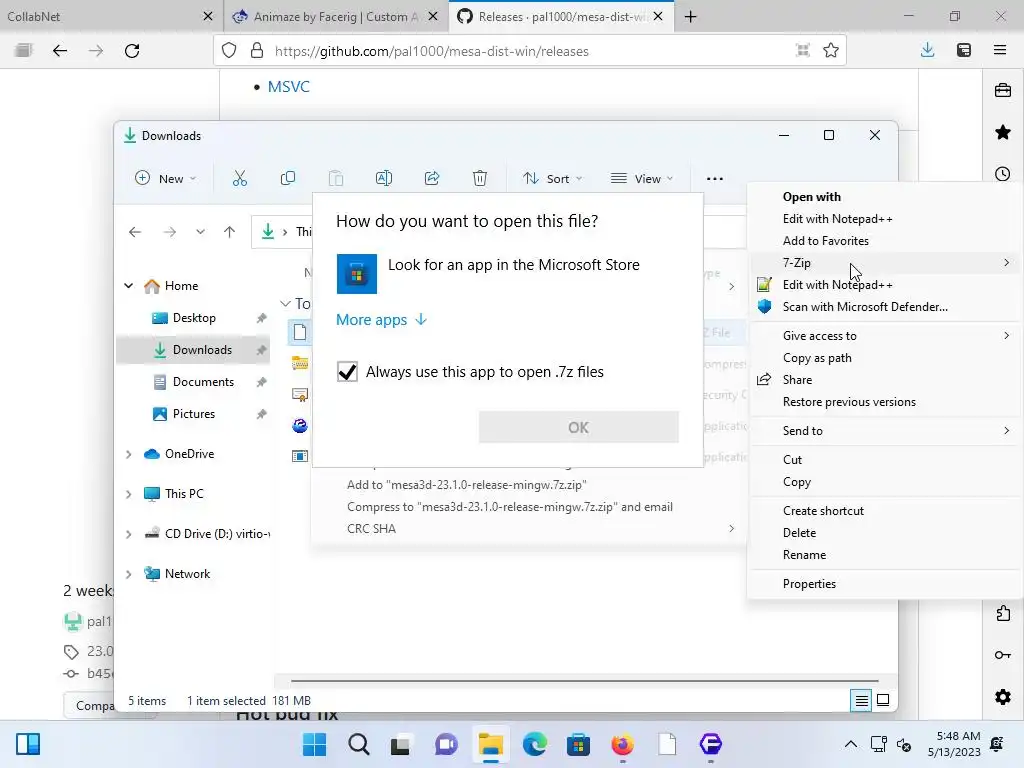Click the Rename icon in Explorer toolbar
Screen dimensions: 1024x768
click(x=383, y=178)
